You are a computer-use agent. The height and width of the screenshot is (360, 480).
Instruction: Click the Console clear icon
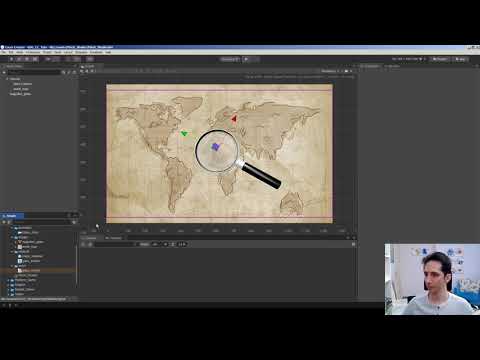point(83,244)
